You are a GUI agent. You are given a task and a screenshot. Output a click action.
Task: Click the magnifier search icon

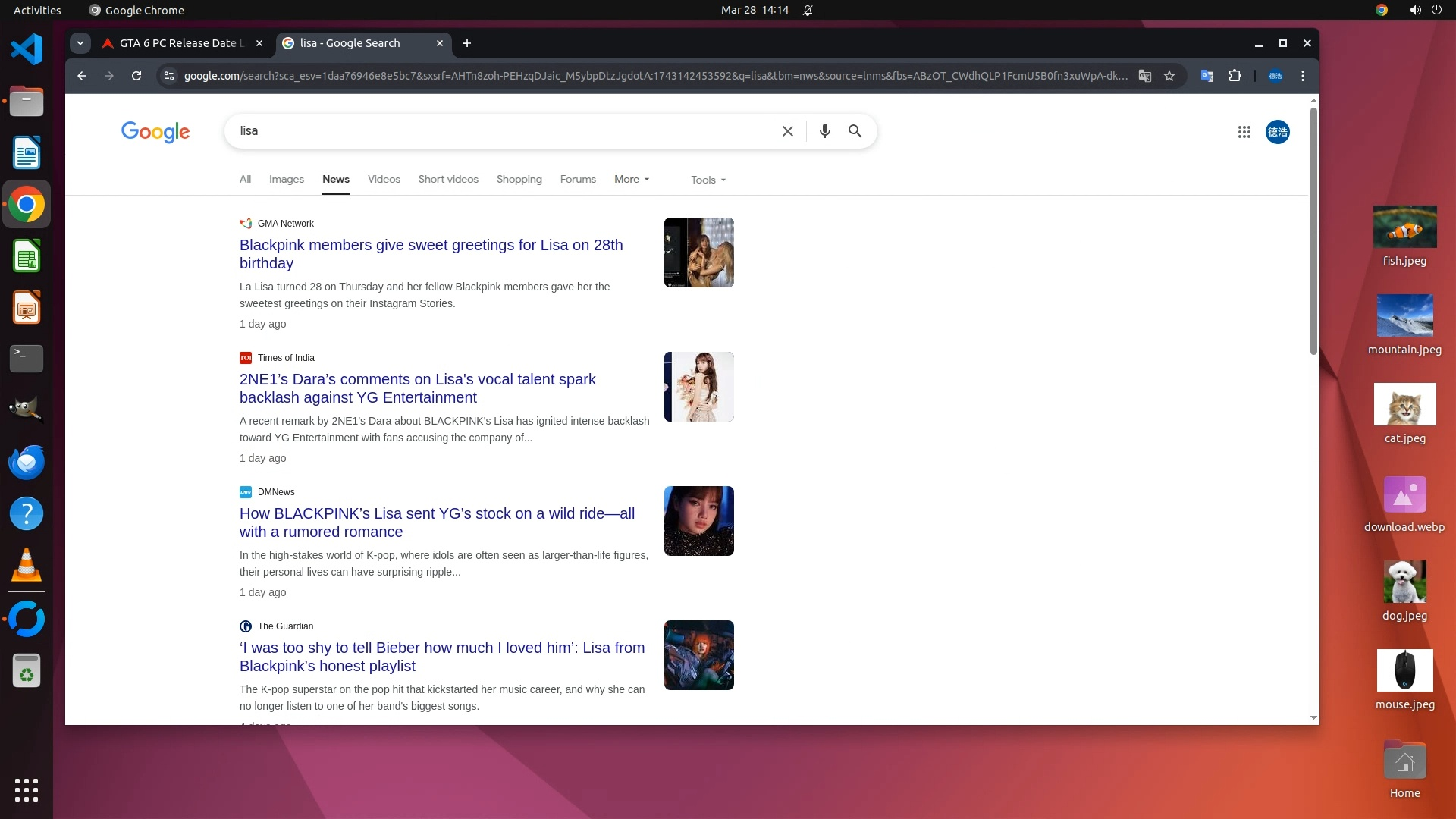855,131
